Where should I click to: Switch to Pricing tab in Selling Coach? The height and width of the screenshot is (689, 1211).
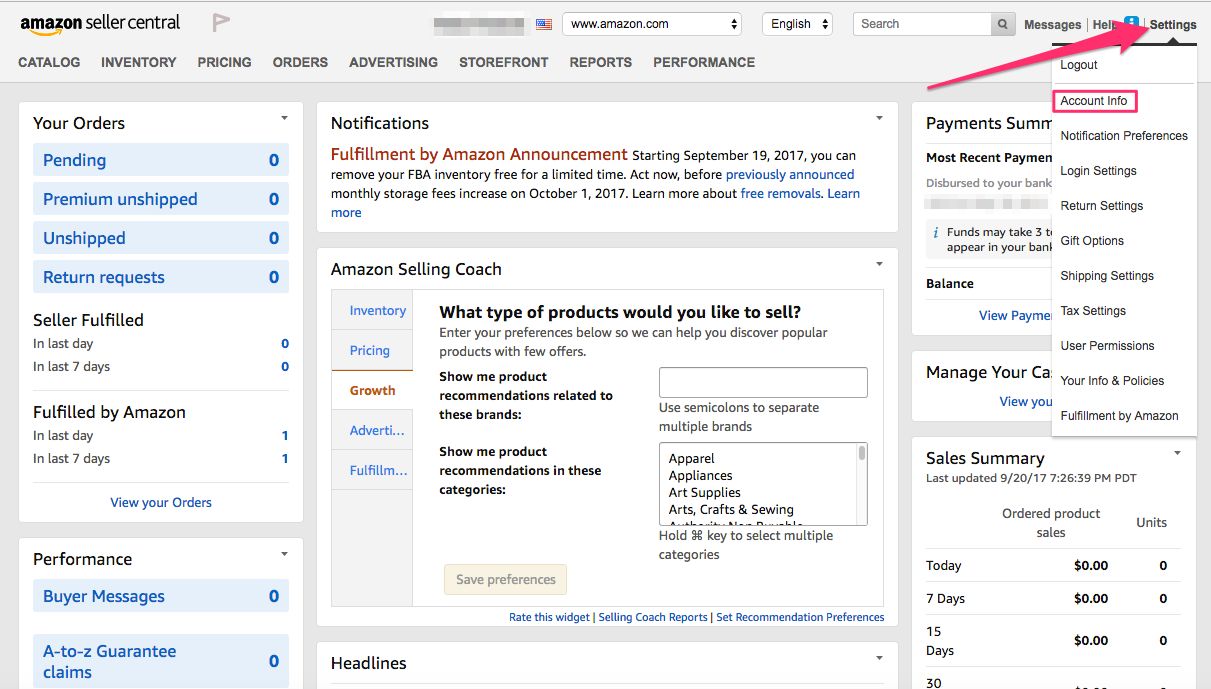[372, 350]
